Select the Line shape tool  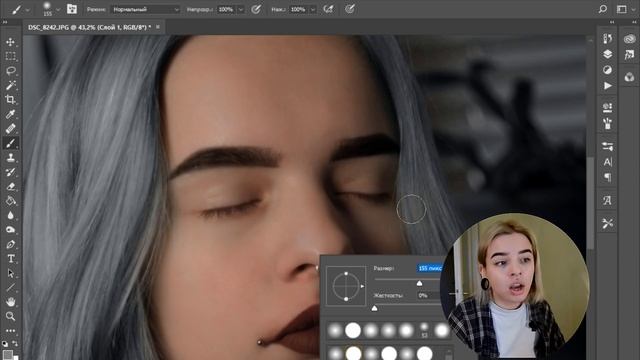11,288
